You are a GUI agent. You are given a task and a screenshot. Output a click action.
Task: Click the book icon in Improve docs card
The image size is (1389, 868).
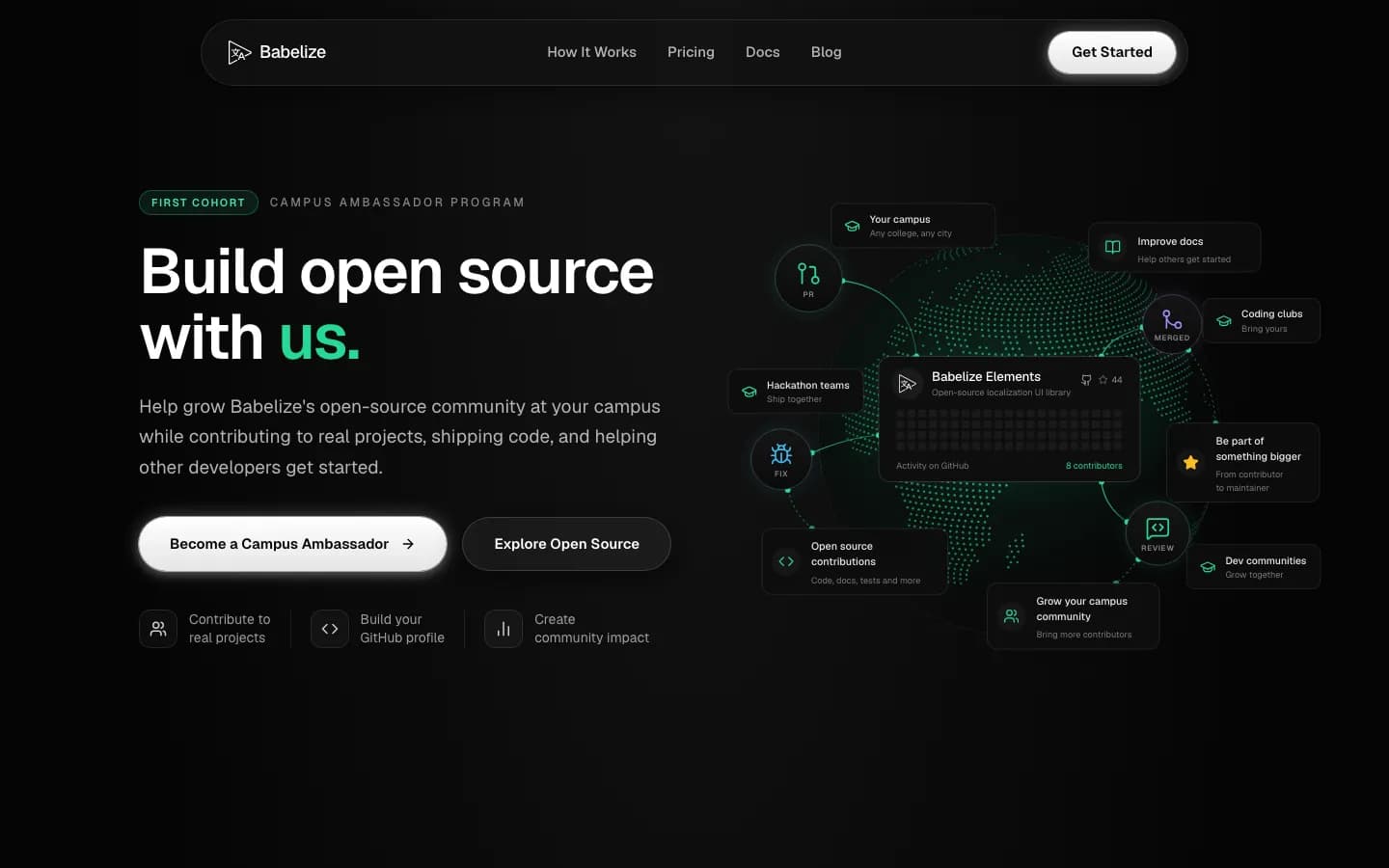(1112, 247)
